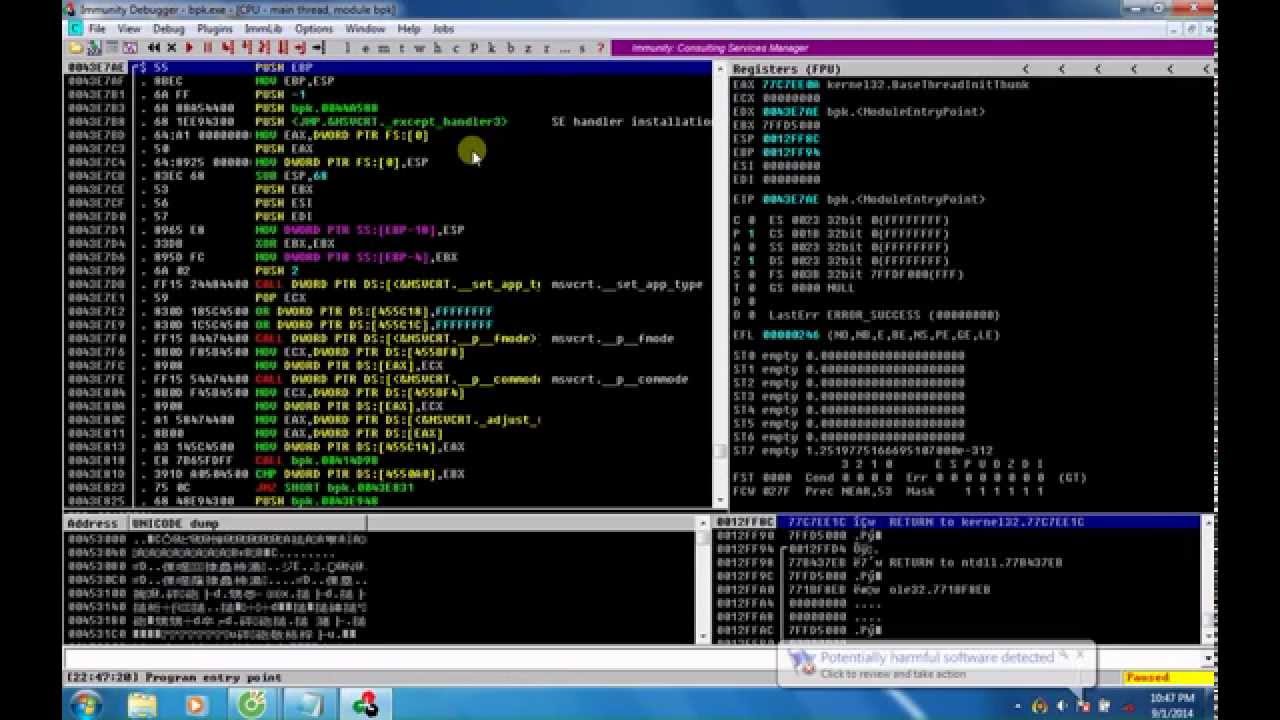Show Threads with t button
The width and height of the screenshot is (1280, 720).
coord(401,48)
